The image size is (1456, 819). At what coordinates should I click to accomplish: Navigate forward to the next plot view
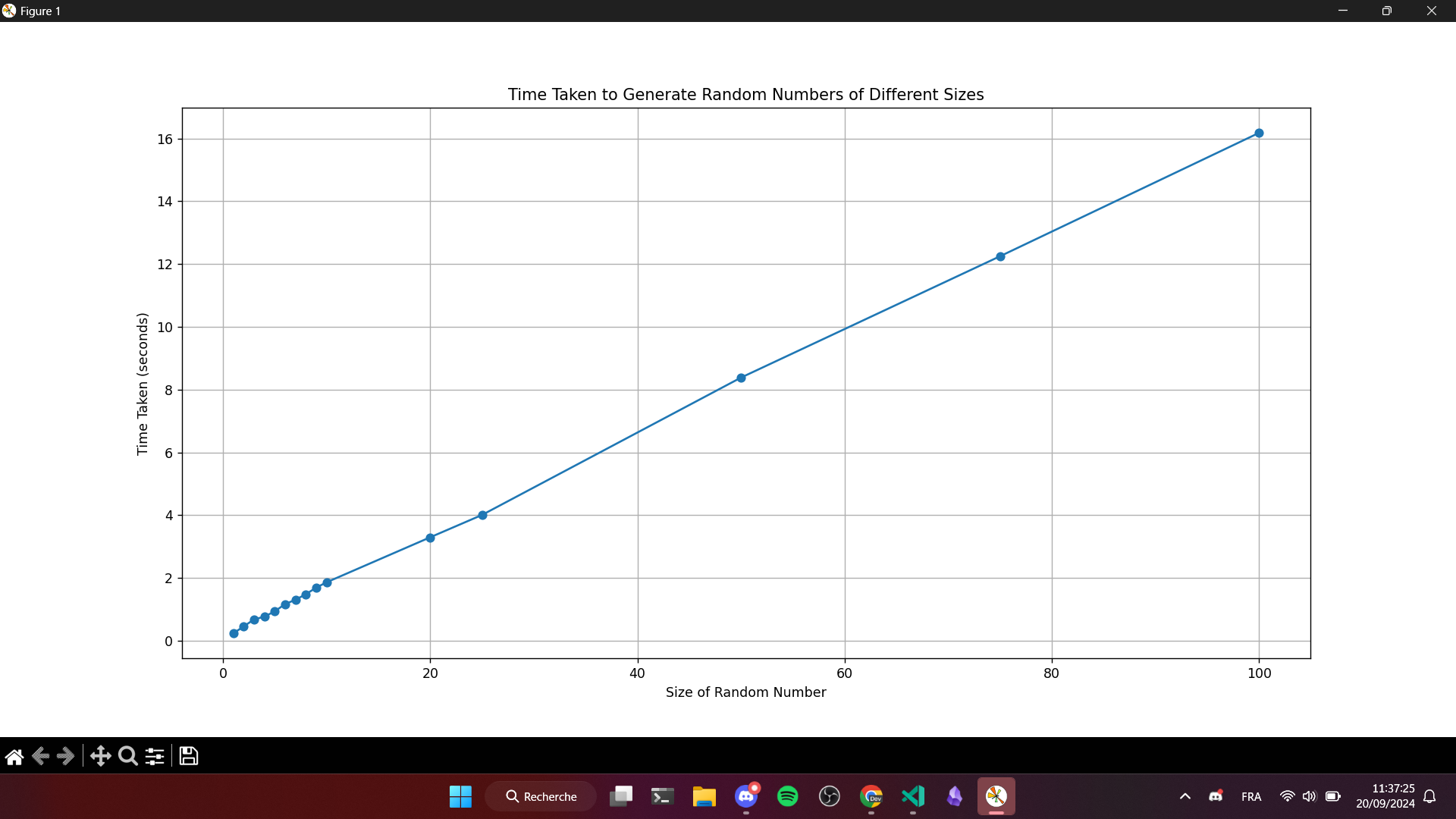point(67,756)
